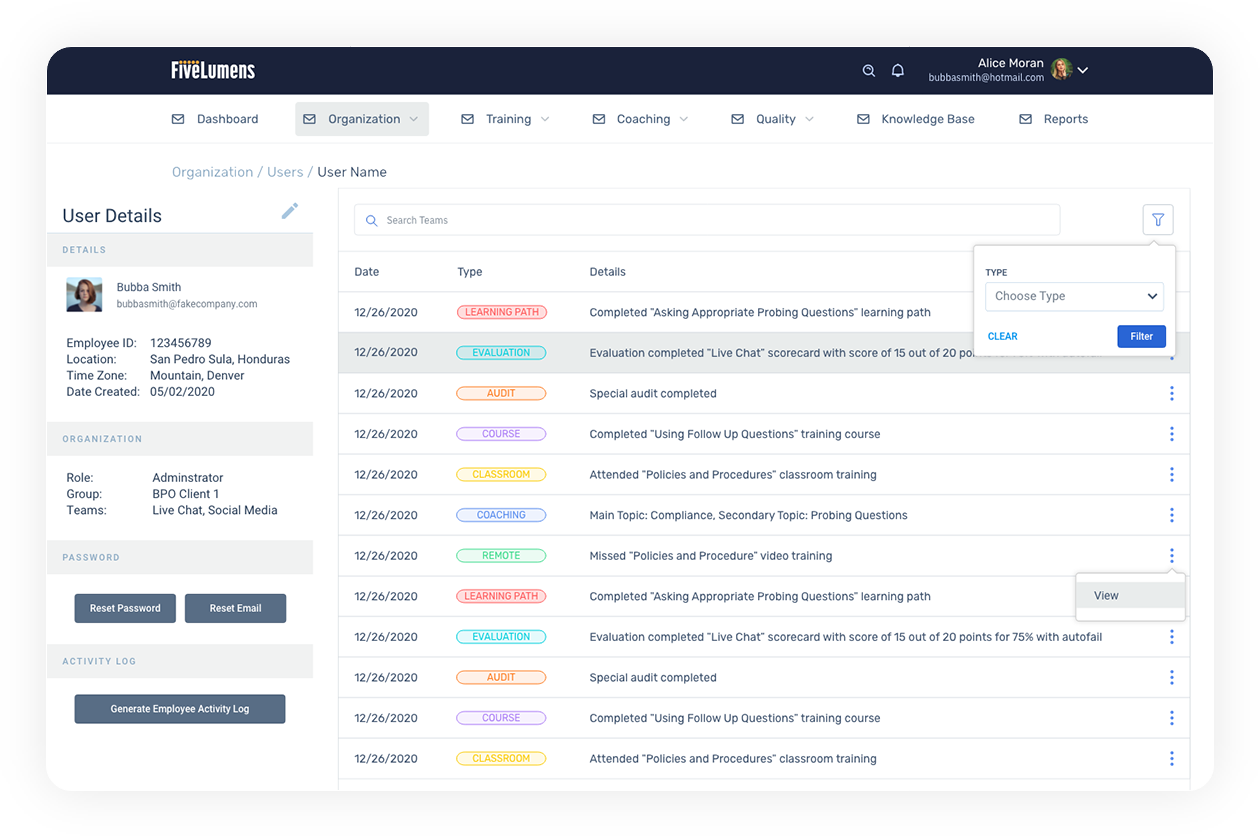Click the envelope icon beside Dashboard
The image size is (1260, 836).
click(x=178, y=119)
